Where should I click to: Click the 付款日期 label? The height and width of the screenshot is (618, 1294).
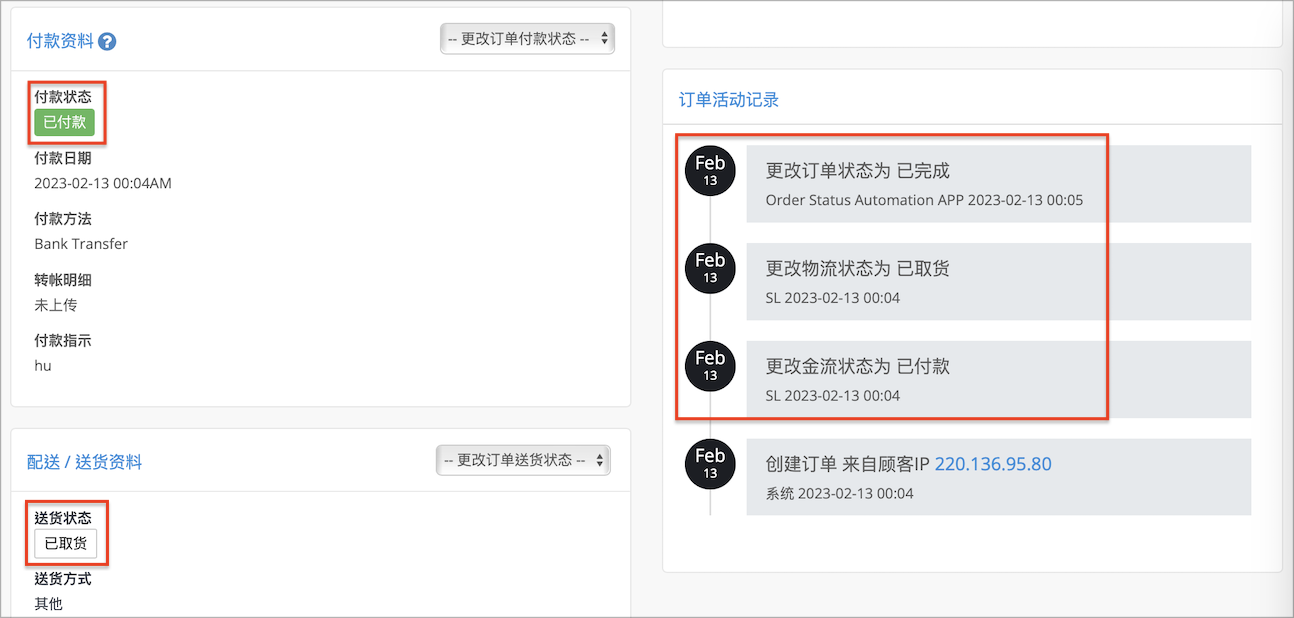(63, 158)
